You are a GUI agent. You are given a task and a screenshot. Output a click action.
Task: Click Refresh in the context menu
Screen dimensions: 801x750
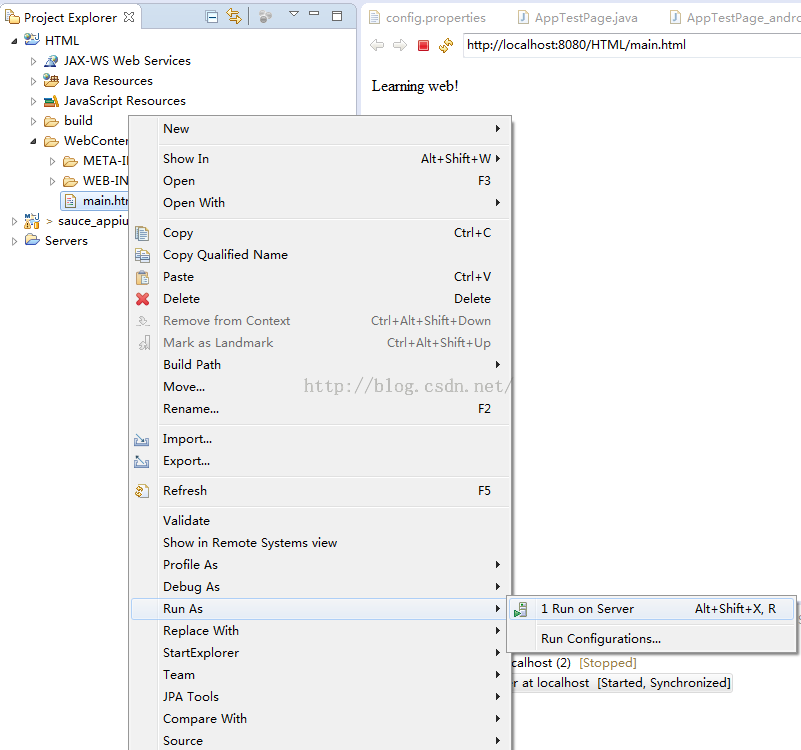(x=185, y=491)
